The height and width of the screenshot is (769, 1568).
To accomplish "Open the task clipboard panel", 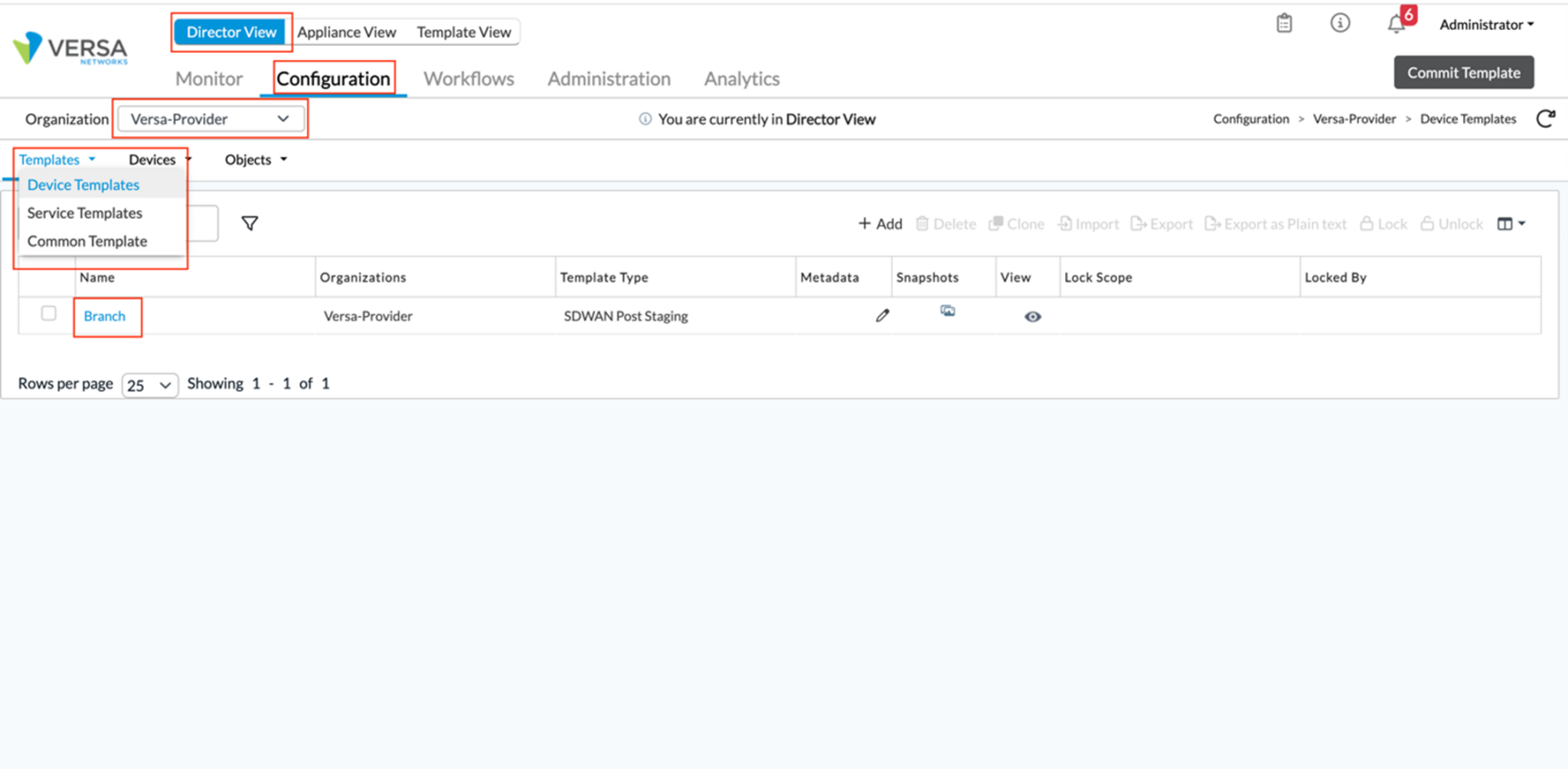I will click(1284, 24).
